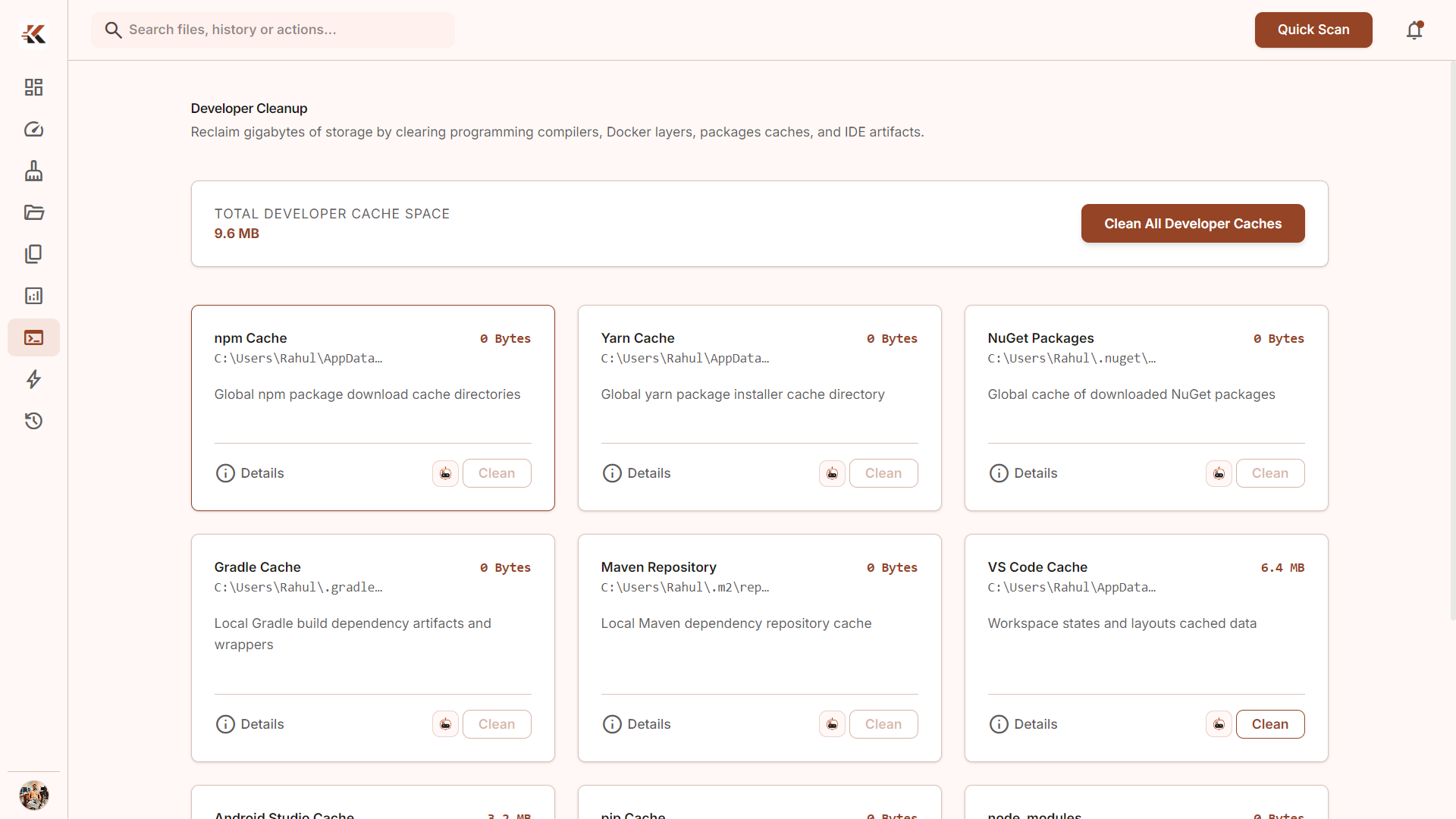Viewport: 1456px width, 819px height.
Task: View Details of NuGet Packages
Action: pos(1024,473)
